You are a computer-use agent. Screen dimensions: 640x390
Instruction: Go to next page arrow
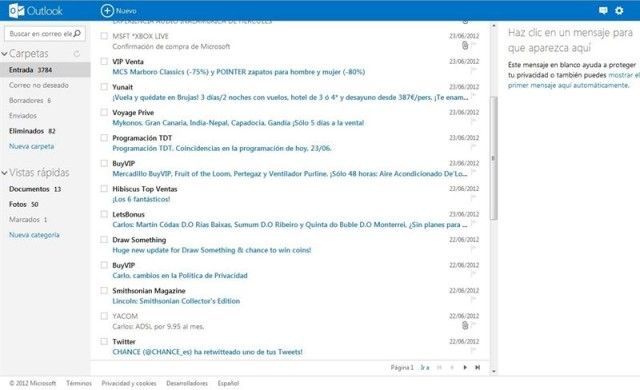click(465, 368)
